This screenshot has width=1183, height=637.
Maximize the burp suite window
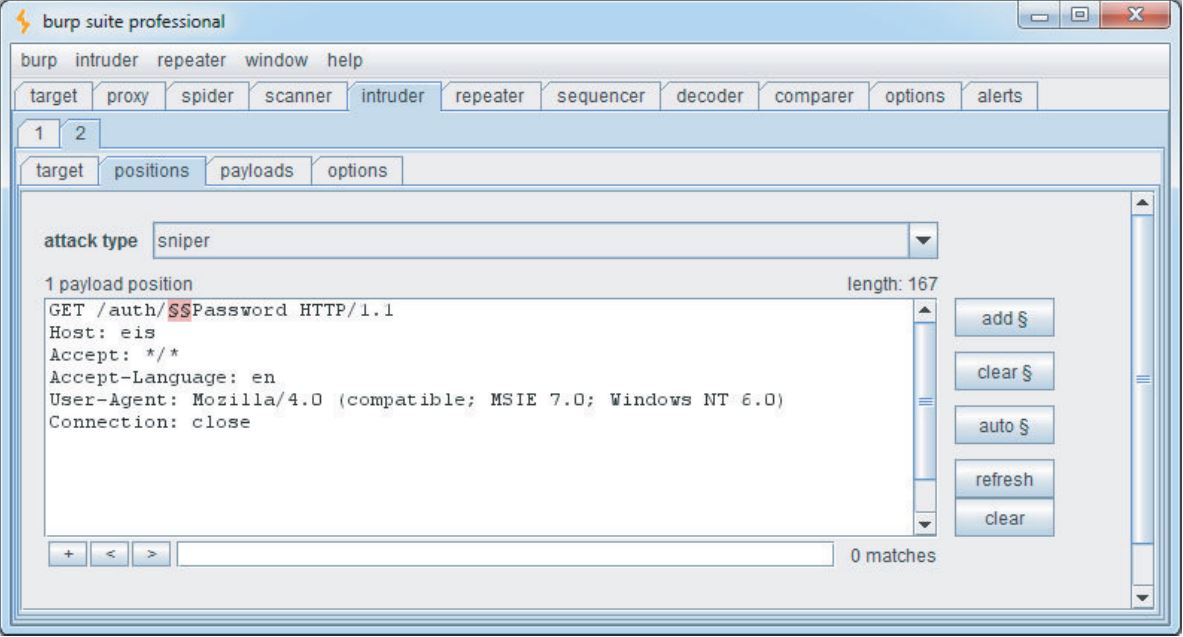[x=1080, y=15]
